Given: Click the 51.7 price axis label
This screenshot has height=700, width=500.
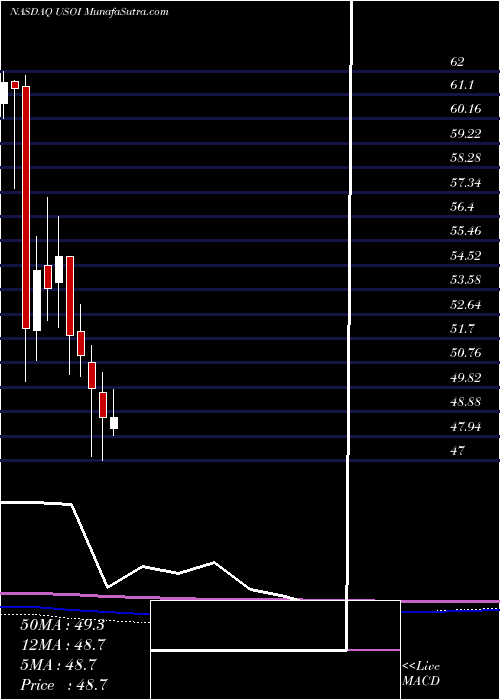Looking at the screenshot, I should [461, 329].
